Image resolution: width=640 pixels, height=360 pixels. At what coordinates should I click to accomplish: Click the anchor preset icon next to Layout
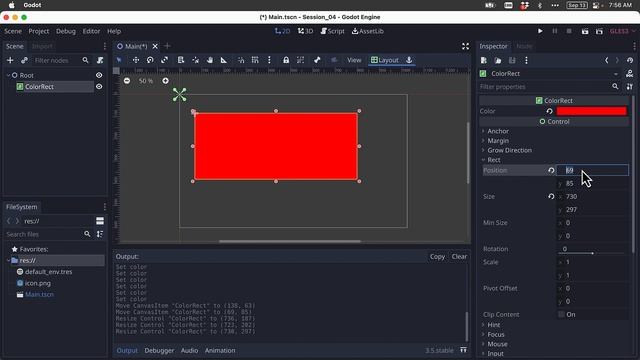(x=409, y=60)
